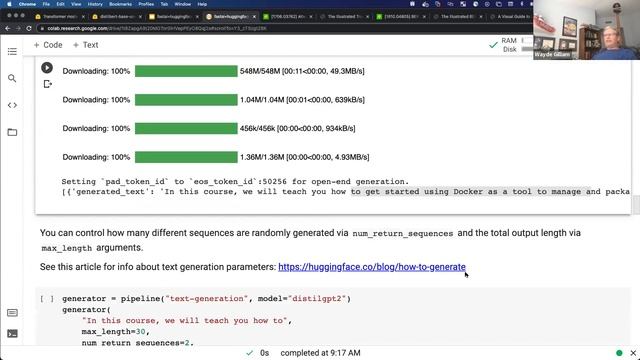Open the Apple menu
Viewport: 640px width, 360px height.
click(9, 4)
